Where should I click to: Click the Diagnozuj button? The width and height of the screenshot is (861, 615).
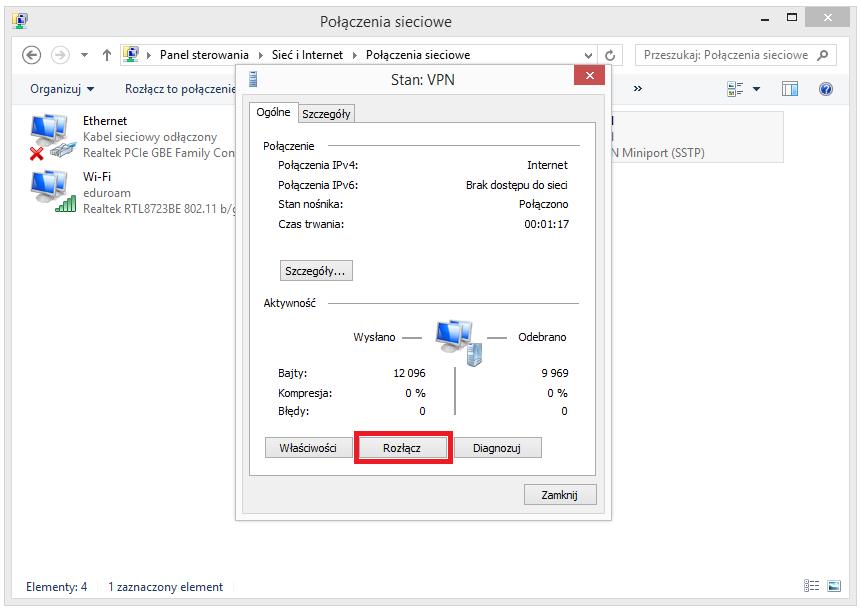497,448
